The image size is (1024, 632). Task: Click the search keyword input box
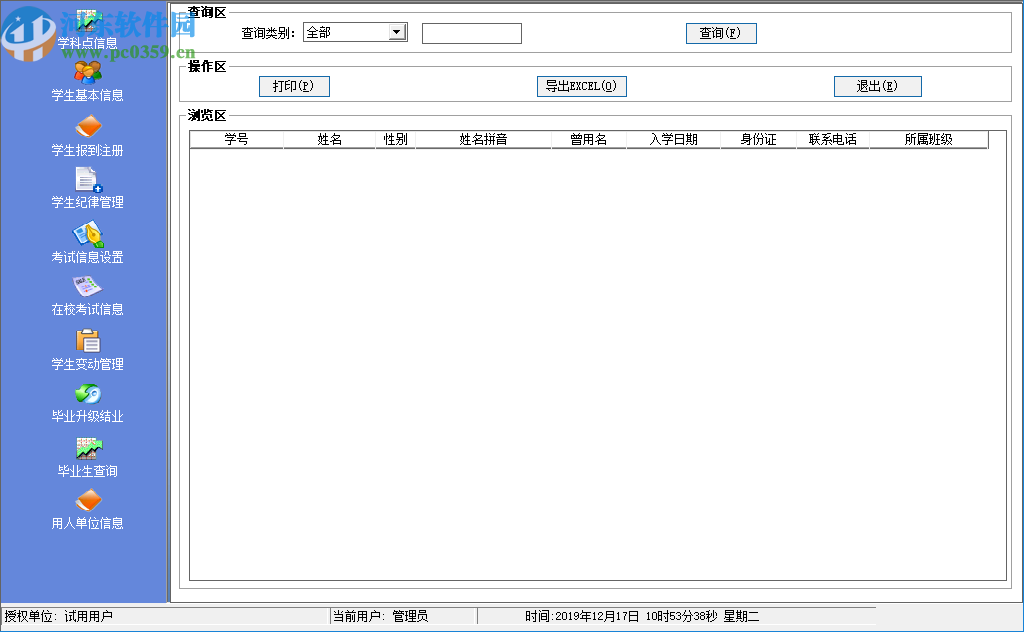tap(471, 33)
